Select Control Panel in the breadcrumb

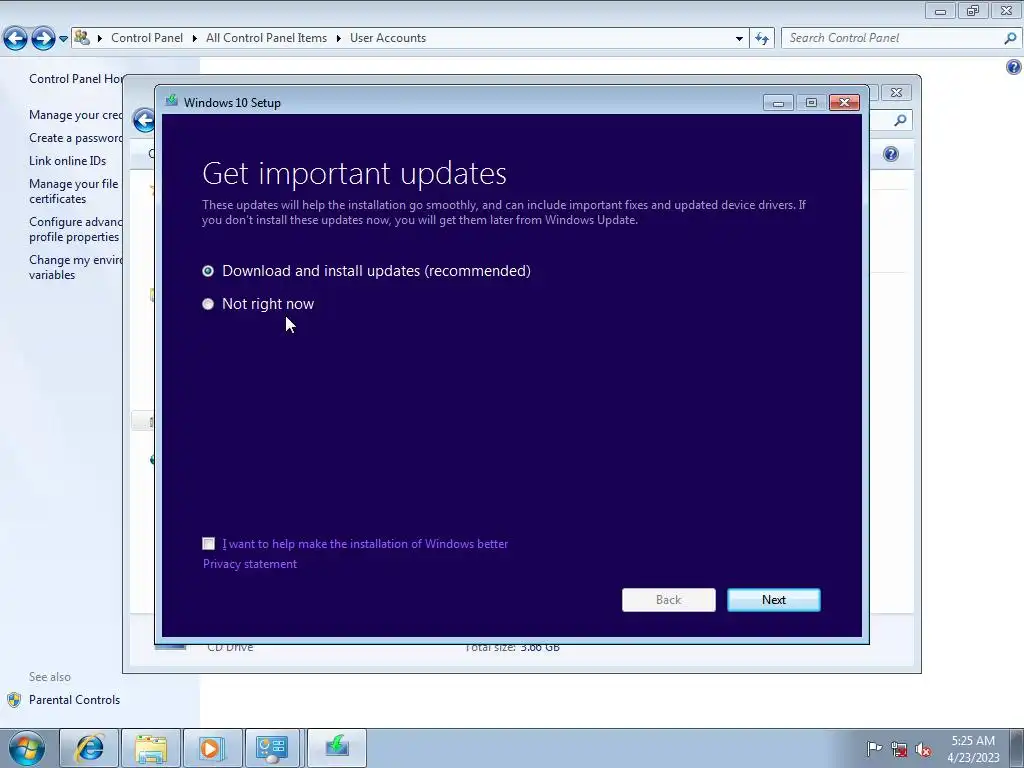147,38
